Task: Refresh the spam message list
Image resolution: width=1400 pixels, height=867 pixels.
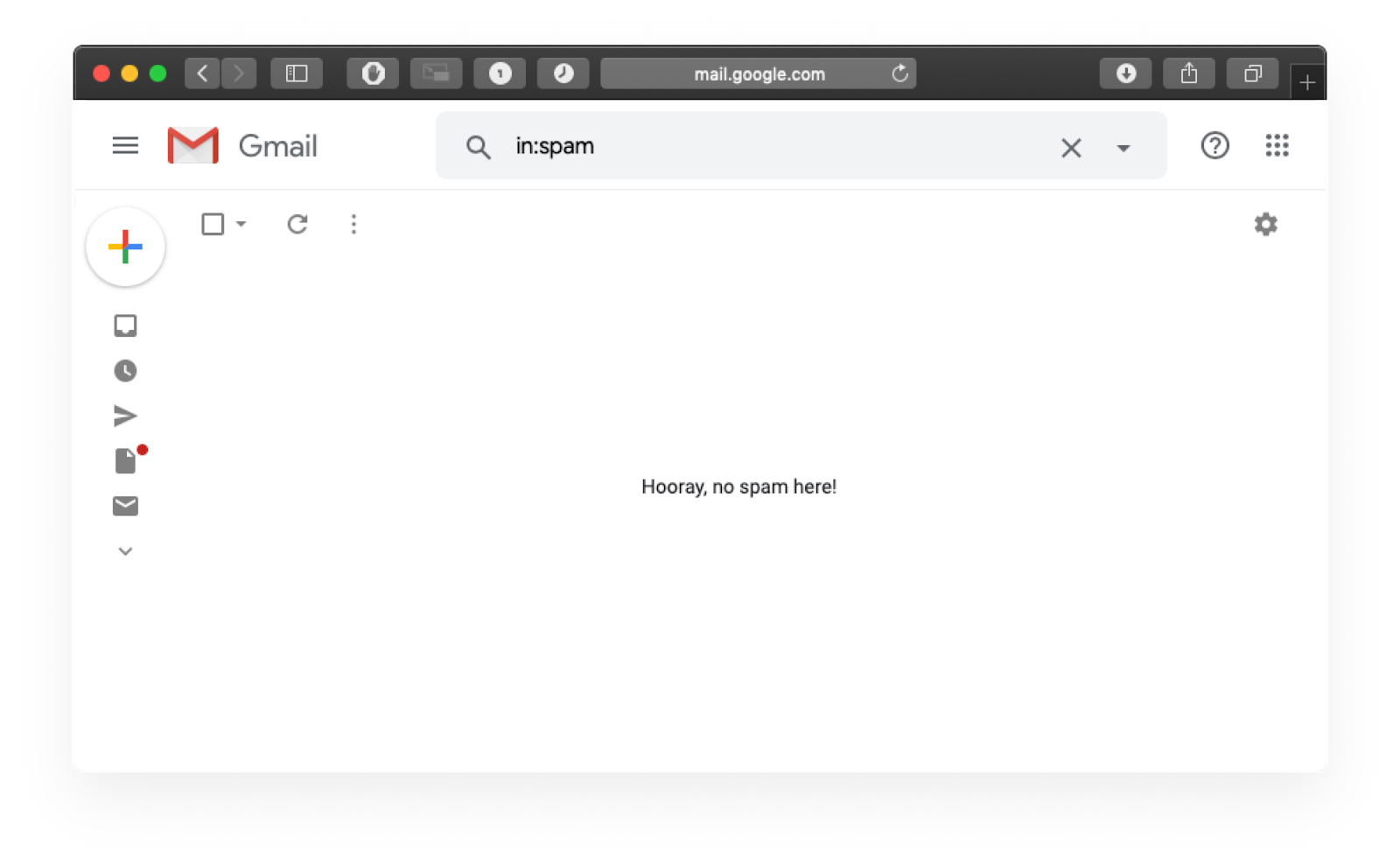Action: tap(297, 224)
